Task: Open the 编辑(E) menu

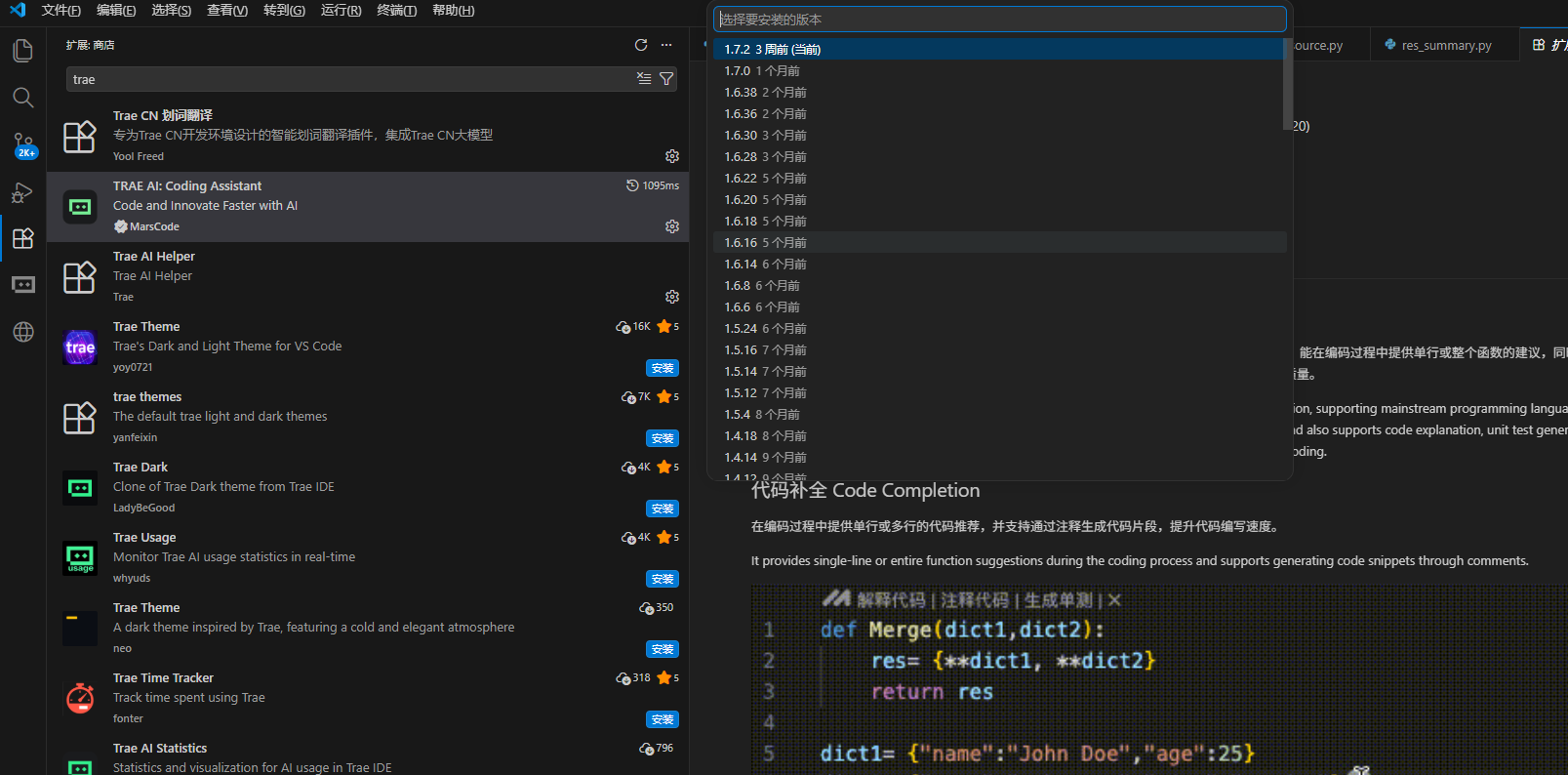Action: click(x=116, y=10)
